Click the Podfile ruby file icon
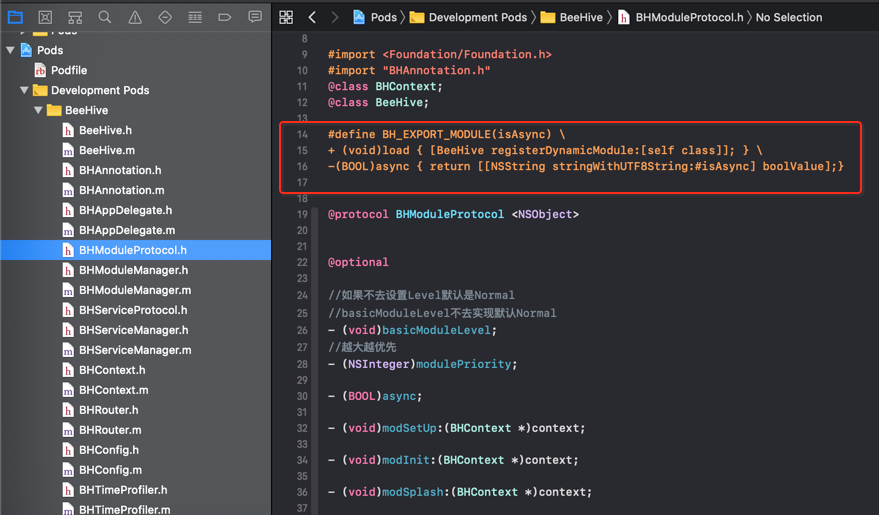Image resolution: width=879 pixels, height=515 pixels. 40,70
